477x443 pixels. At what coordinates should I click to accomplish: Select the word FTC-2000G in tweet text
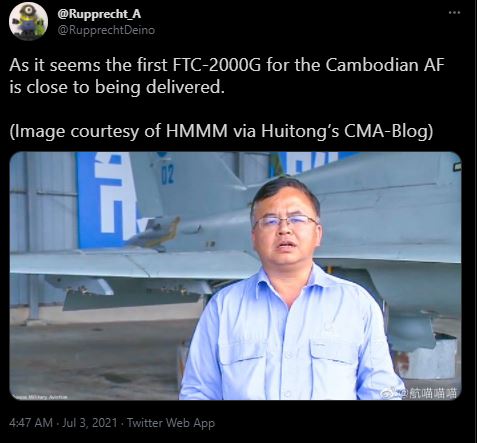(x=217, y=64)
